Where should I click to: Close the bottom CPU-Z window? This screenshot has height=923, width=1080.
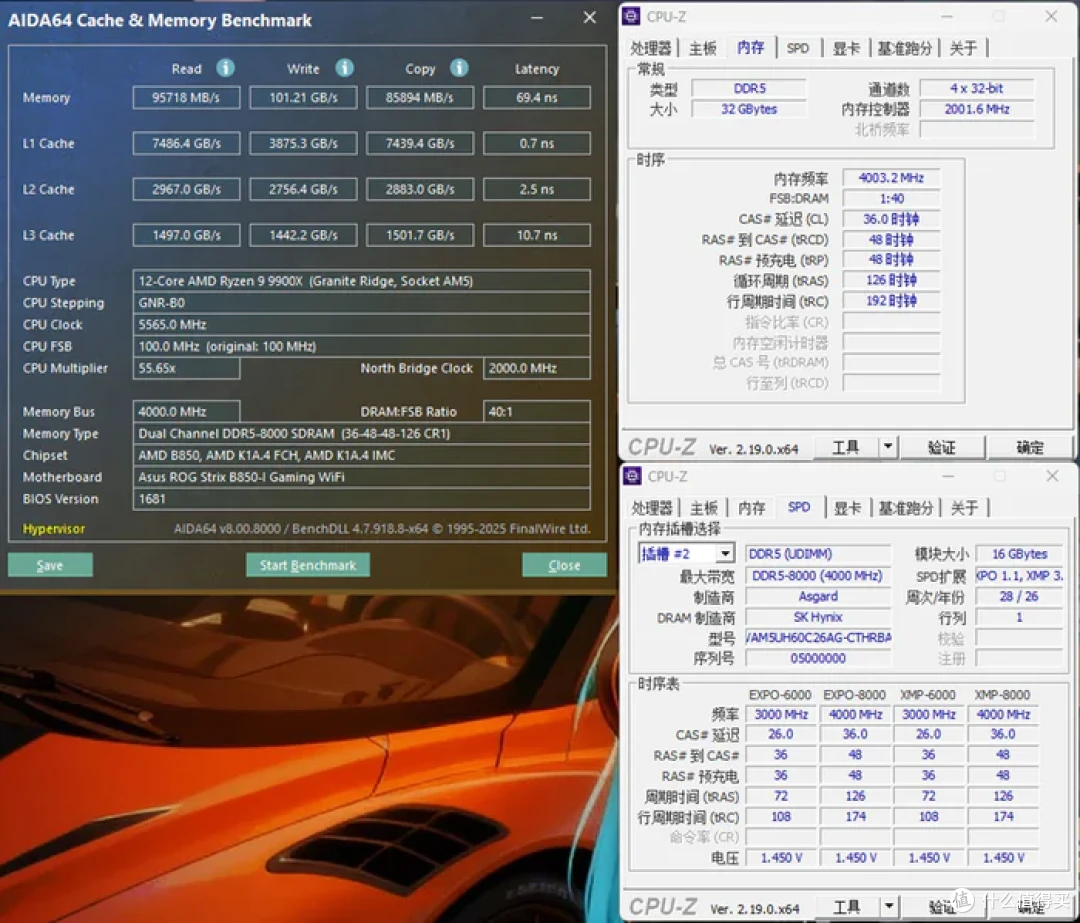point(1052,476)
